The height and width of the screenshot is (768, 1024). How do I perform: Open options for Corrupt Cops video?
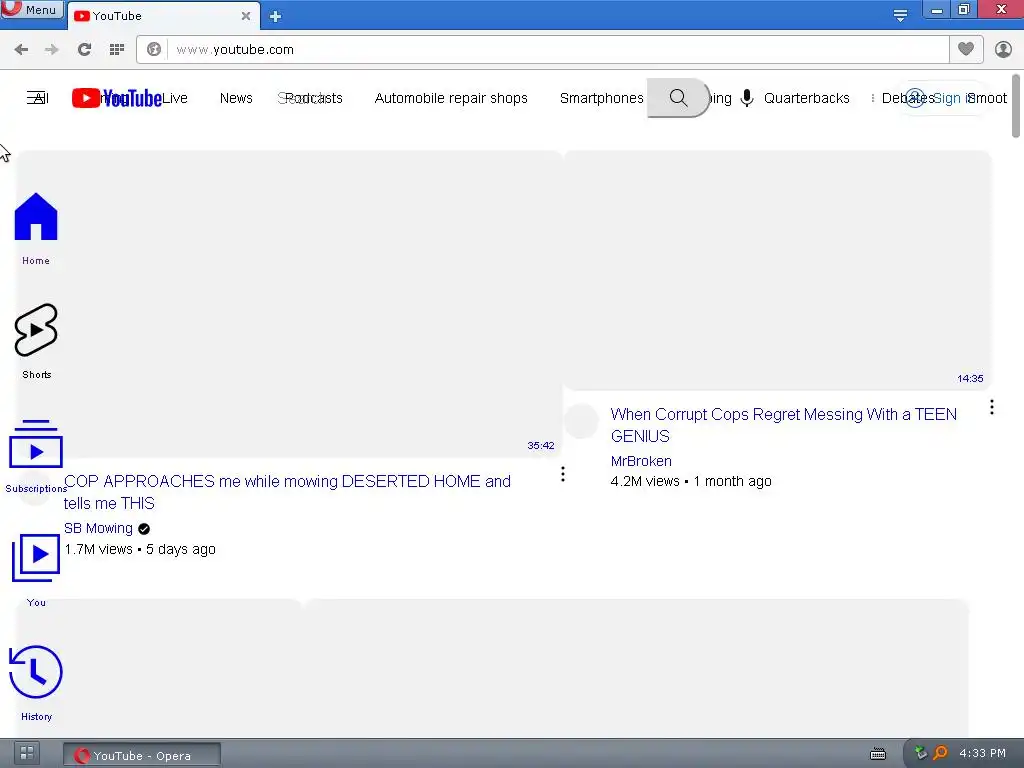992,408
